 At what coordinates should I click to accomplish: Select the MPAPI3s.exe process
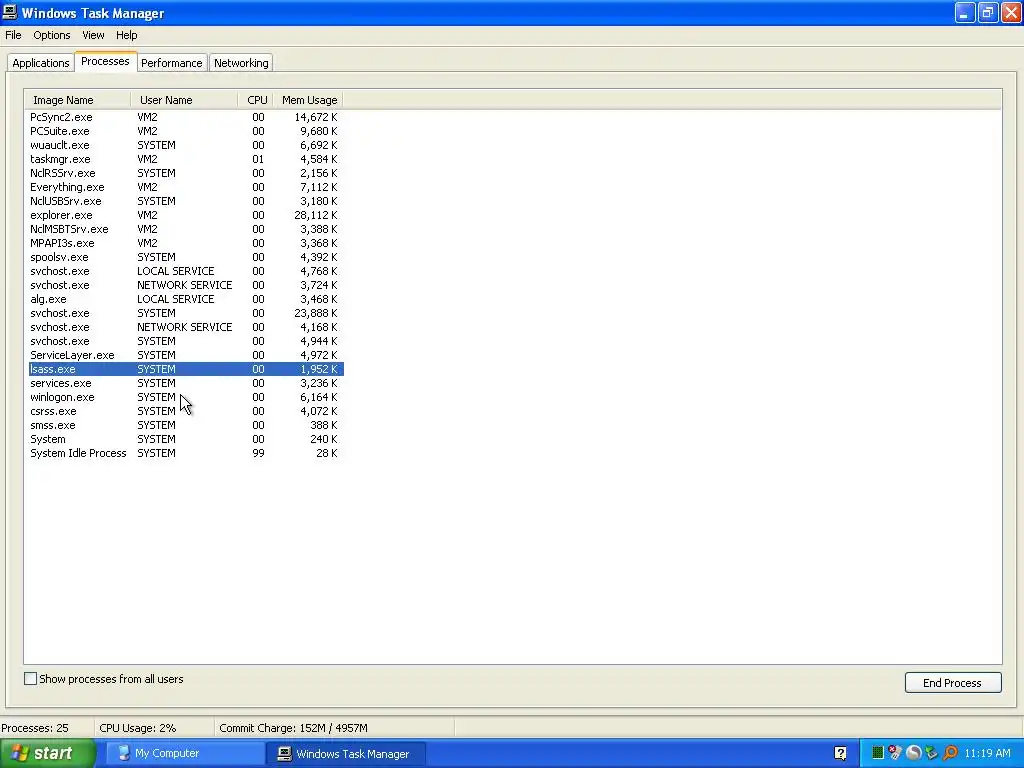[x=186, y=243]
